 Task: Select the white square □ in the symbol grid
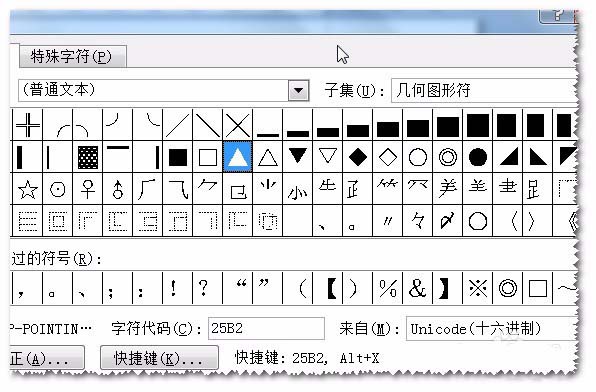[208, 157]
